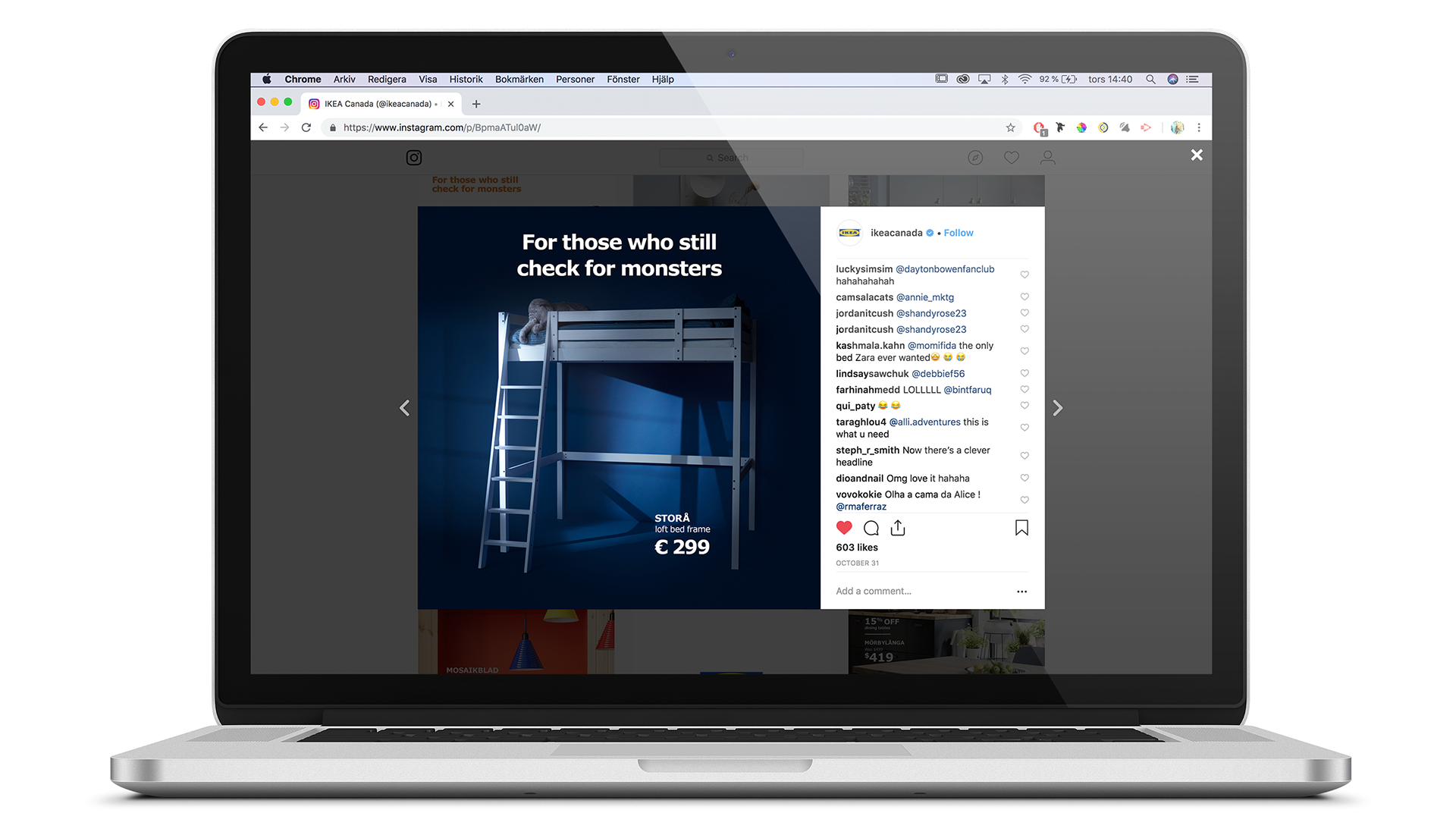This screenshot has width=1456, height=838.
Task: Bookmark this page with the star
Action: 1010,127
